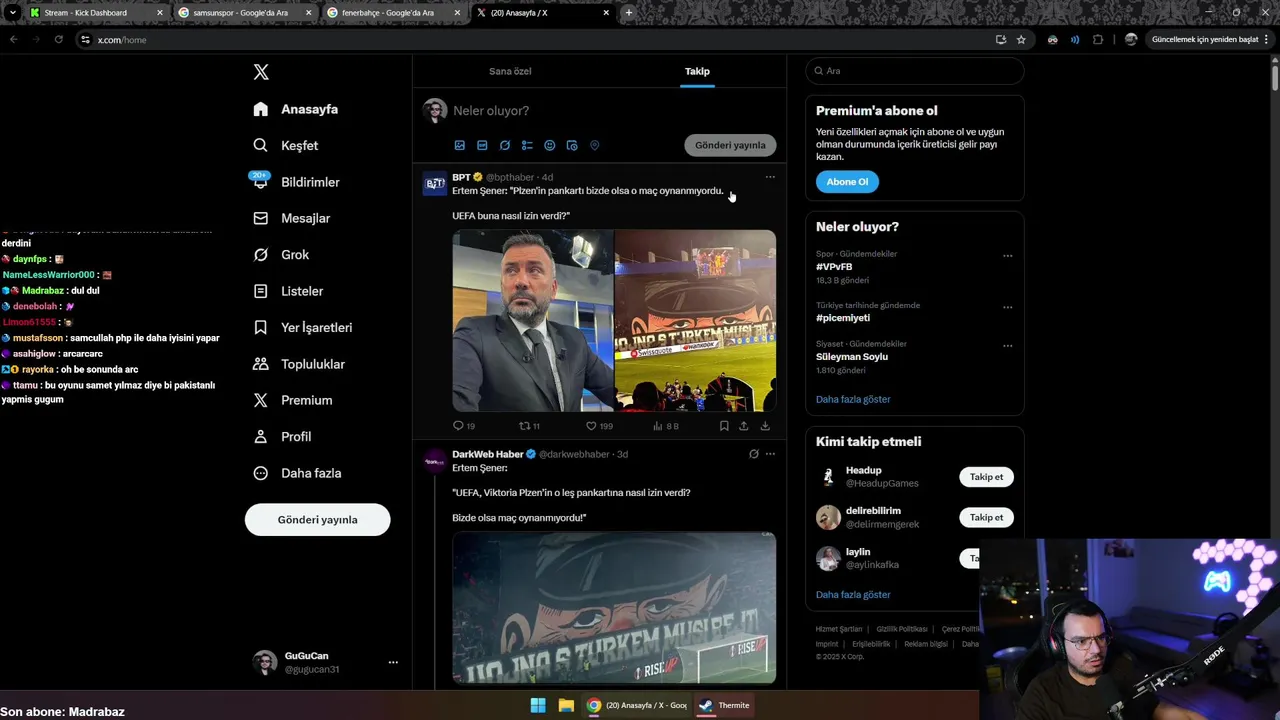Screen dimensions: 1280x720
Task: Open BPT tweet more options
Action: [x=770, y=177]
